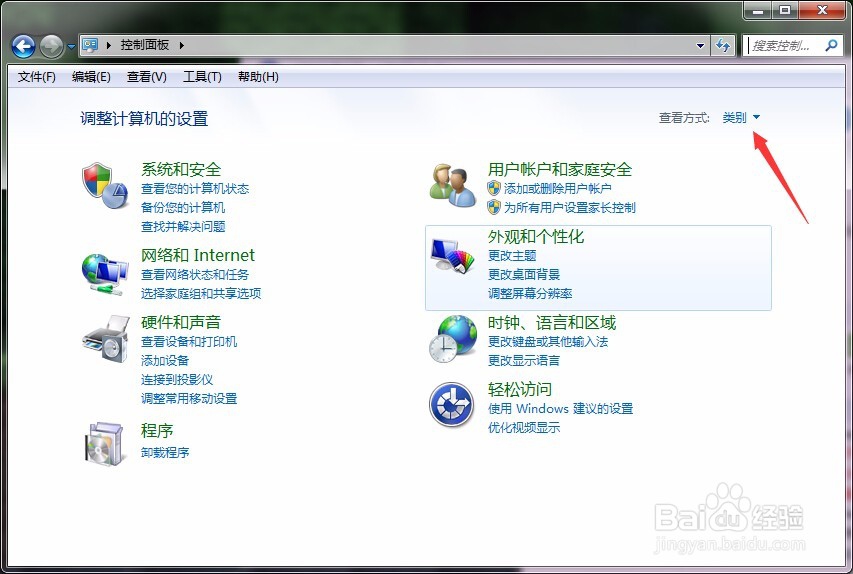Viewport: 853px width, 574px height.
Task: Open the 编辑(E) menu
Action: (91, 77)
